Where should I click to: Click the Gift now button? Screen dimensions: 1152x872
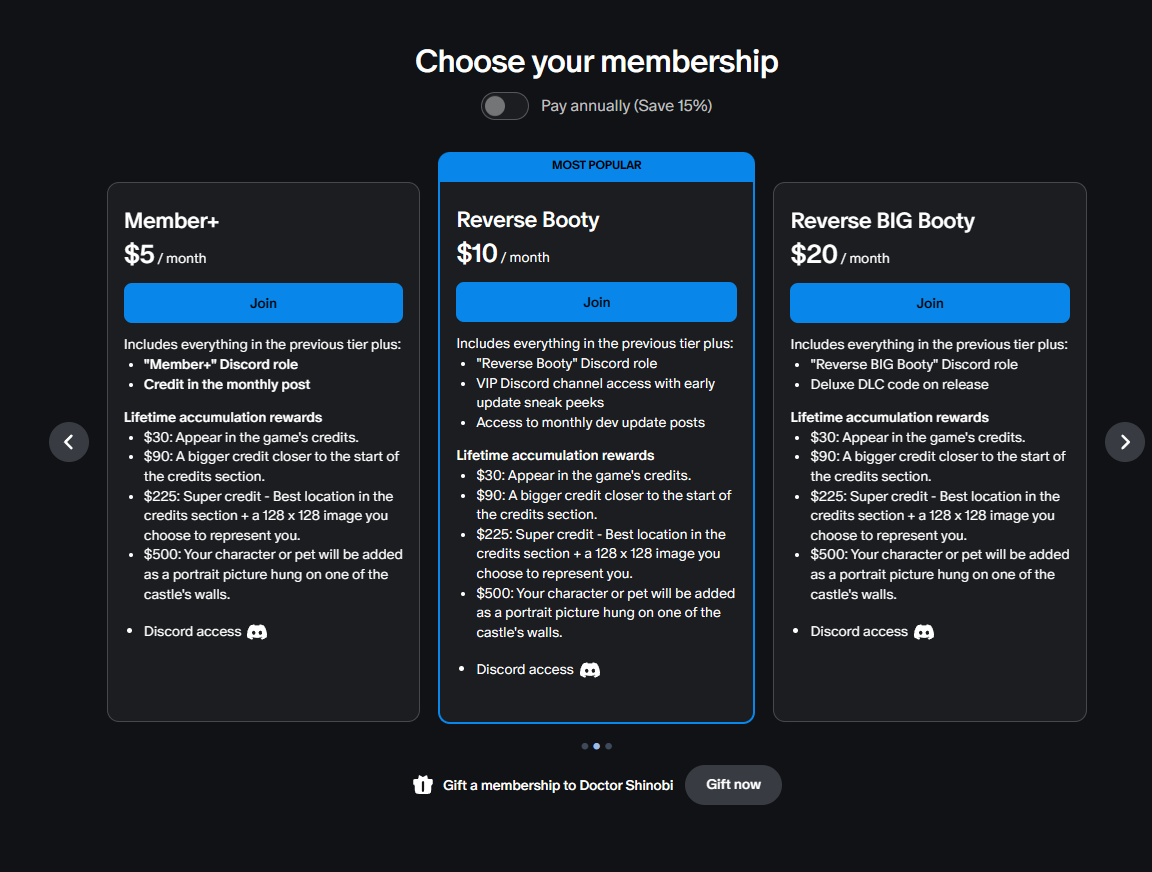[733, 785]
